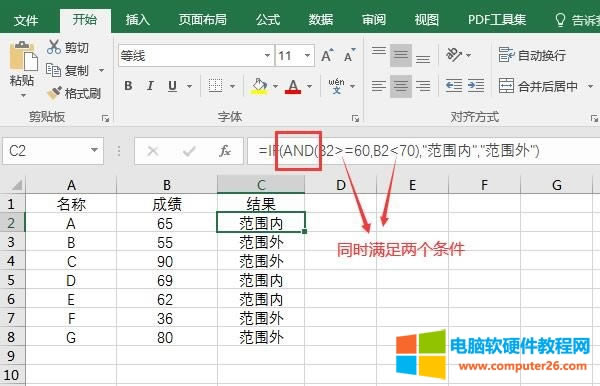Expand orientation dropdown arrow
Image resolution: width=600 pixels, height=386 pixels.
tap(468, 56)
